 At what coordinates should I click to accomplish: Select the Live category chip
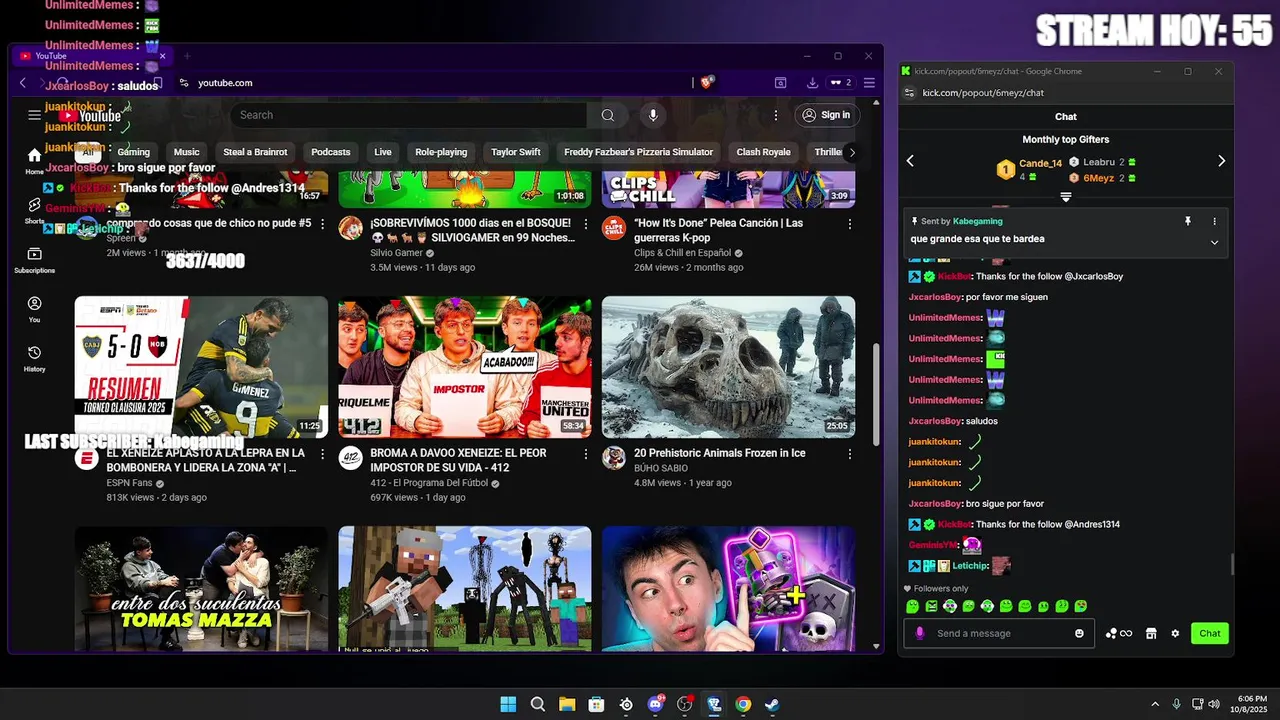(x=383, y=152)
